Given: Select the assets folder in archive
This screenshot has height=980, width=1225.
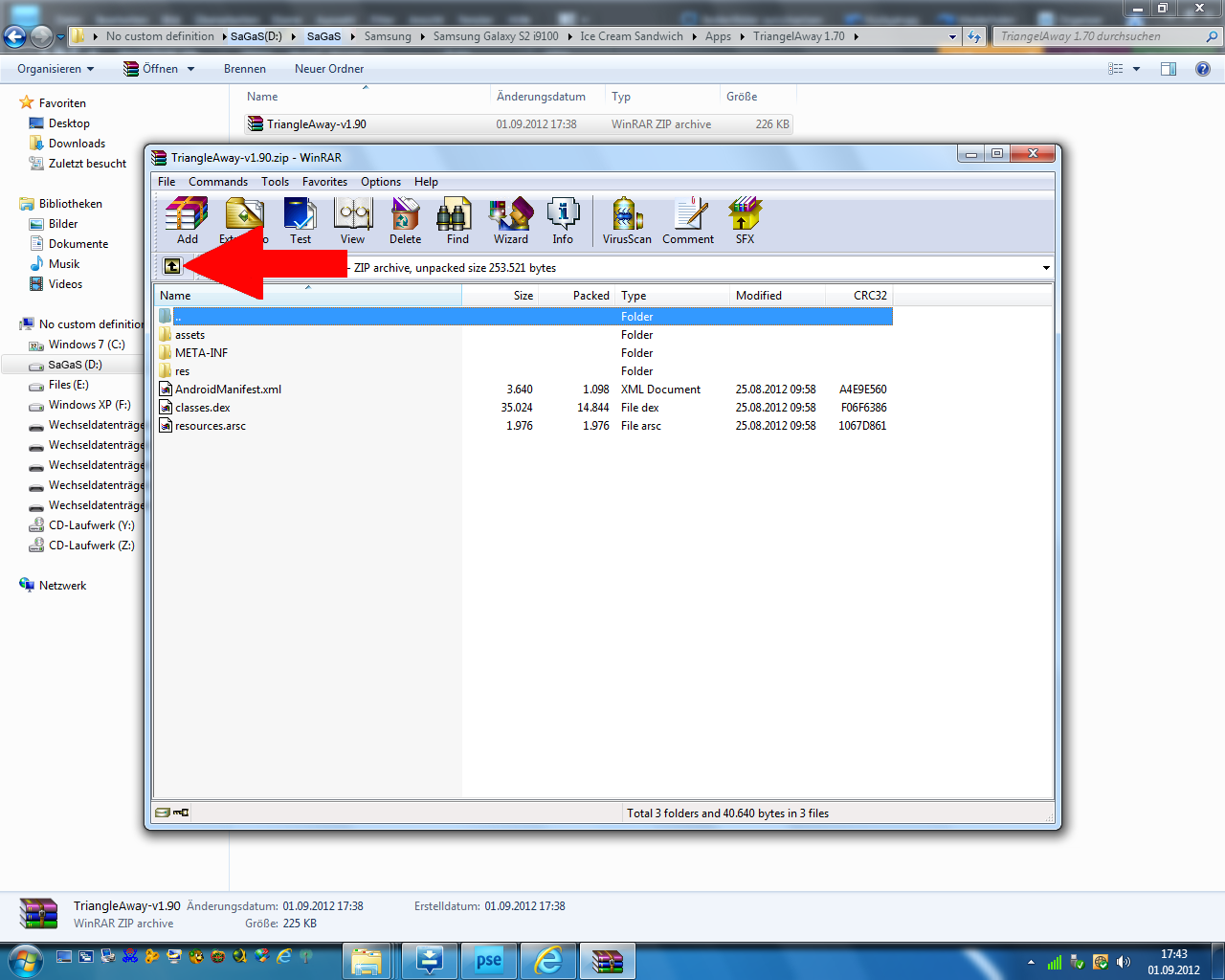Looking at the screenshot, I should coord(189,335).
